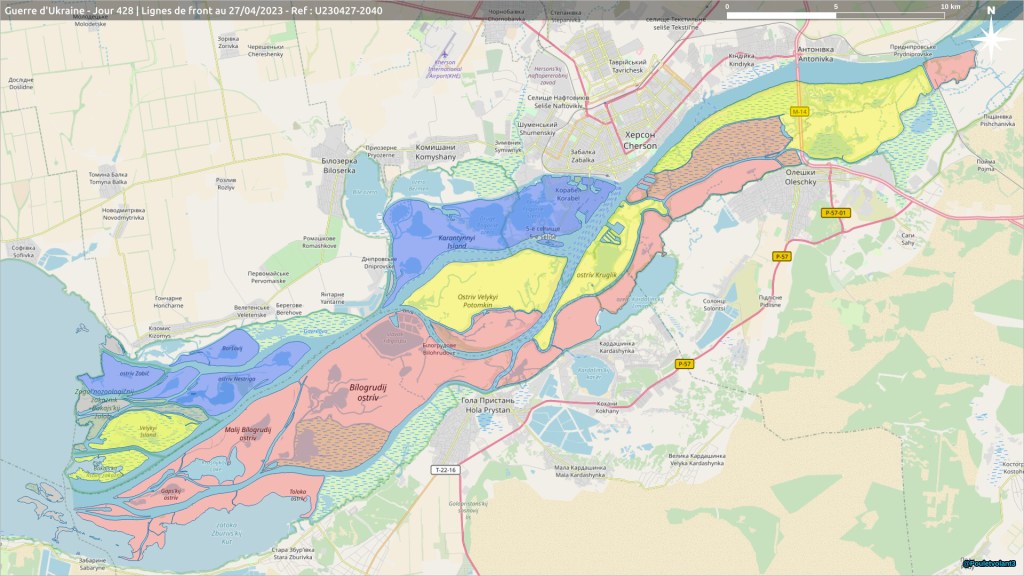1024x576 pixels.
Task: Select the Олешки Oleschky town label
Action: pos(798,177)
